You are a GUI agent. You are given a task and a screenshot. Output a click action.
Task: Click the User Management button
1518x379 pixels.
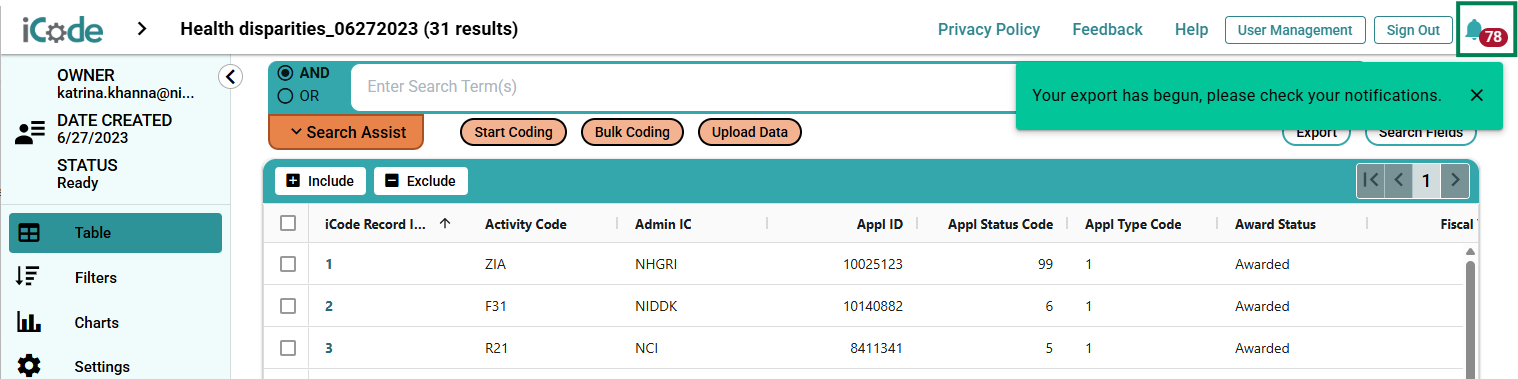pos(1295,30)
